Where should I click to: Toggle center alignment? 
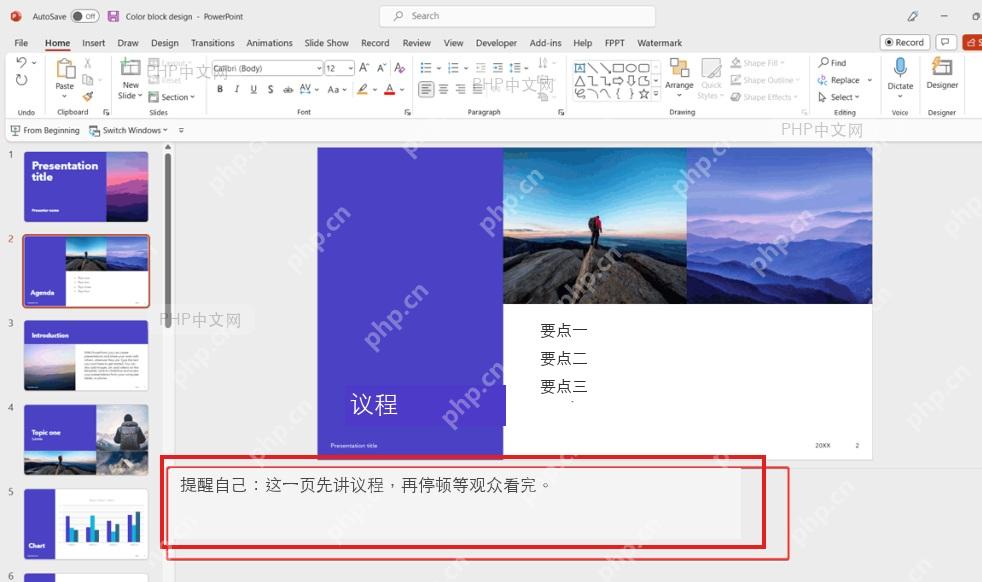(x=443, y=90)
